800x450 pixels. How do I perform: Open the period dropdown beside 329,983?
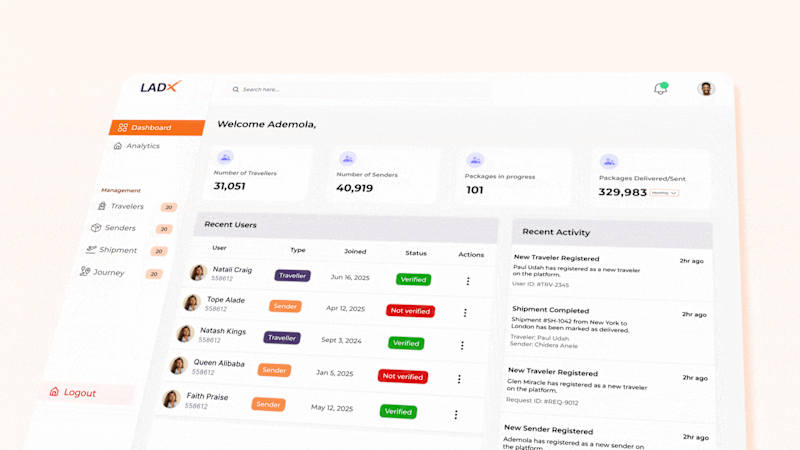(664, 193)
